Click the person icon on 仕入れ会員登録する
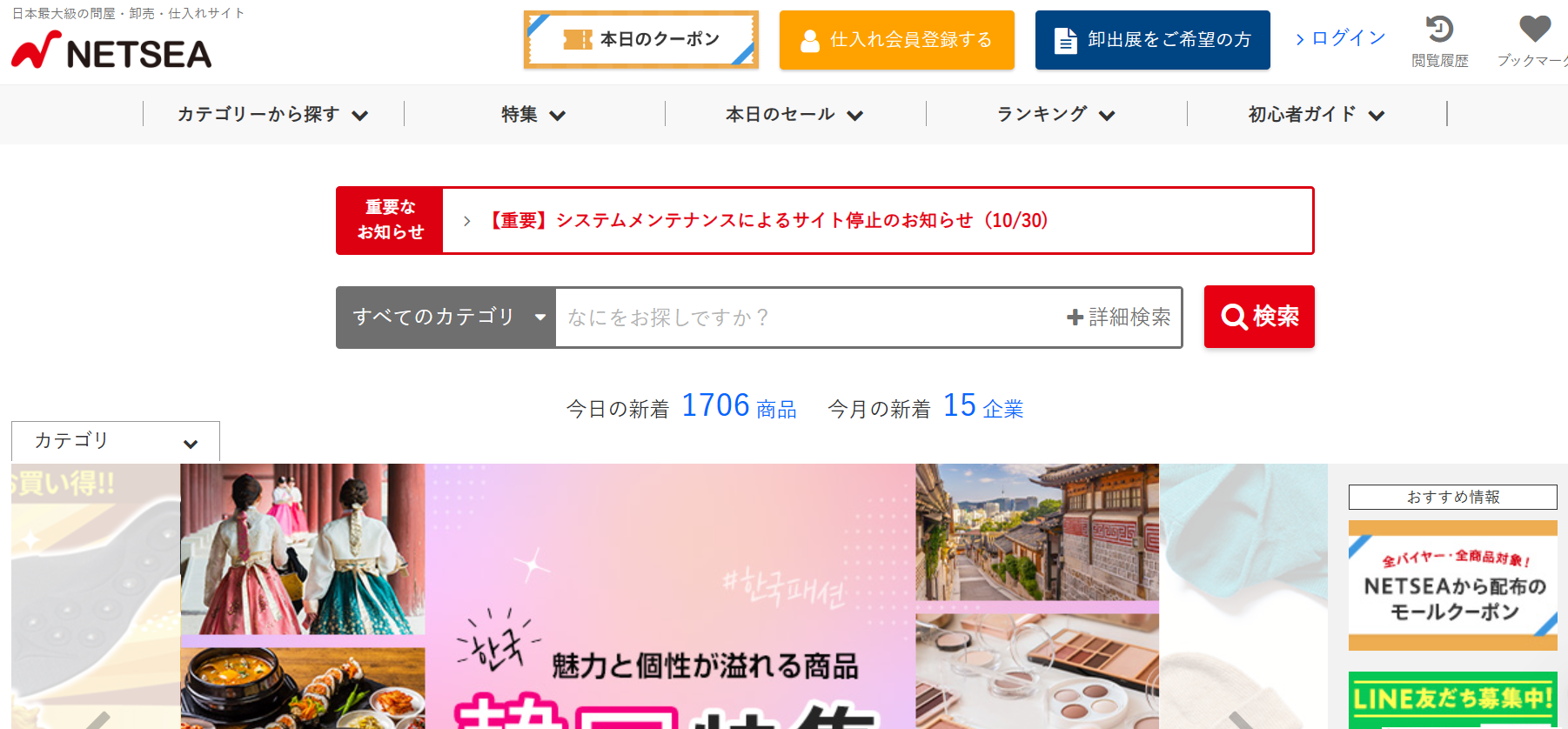The height and width of the screenshot is (729, 1568). (810, 41)
